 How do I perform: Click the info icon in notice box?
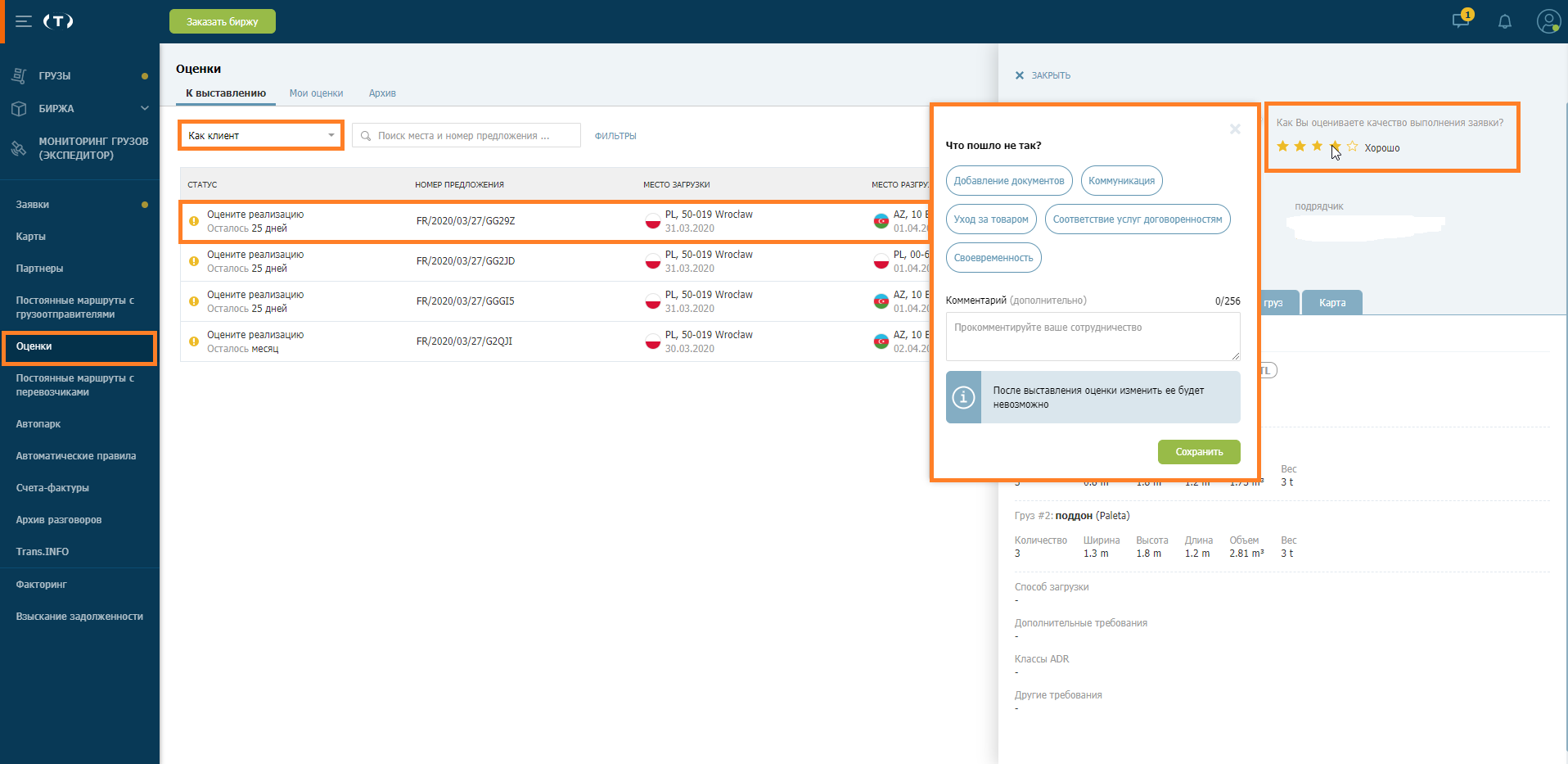pyautogui.click(x=963, y=397)
